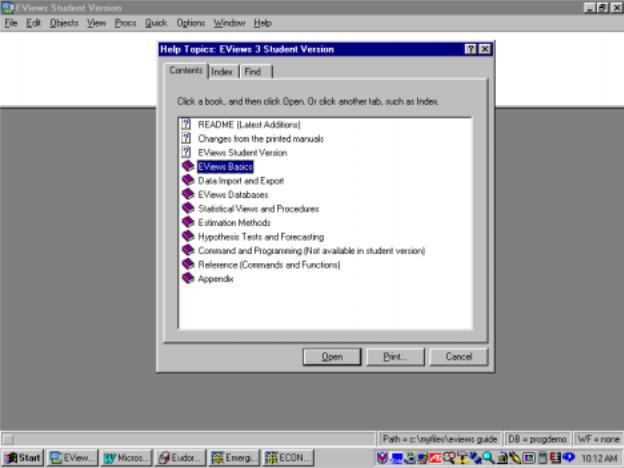This screenshot has height=468, width=624.
Task: Click the book icon for Estimation Methods
Action: [188, 222]
